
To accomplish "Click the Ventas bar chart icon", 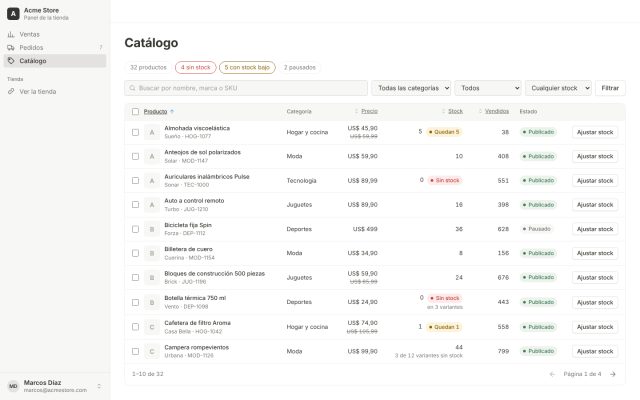I will [x=11, y=34].
